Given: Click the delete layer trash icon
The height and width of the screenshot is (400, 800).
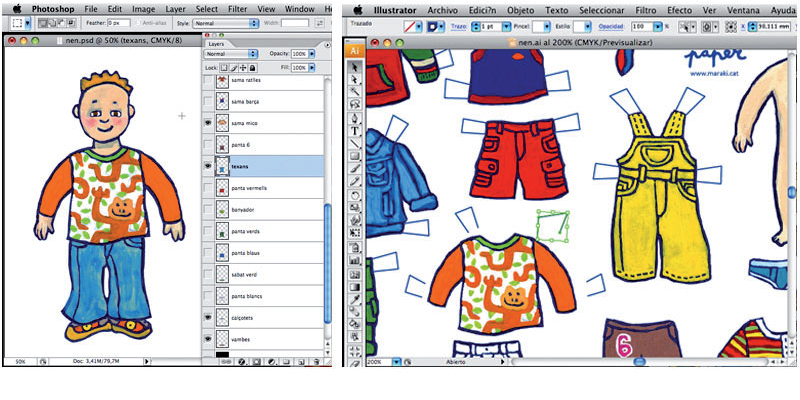Looking at the screenshot, I should pos(316,361).
